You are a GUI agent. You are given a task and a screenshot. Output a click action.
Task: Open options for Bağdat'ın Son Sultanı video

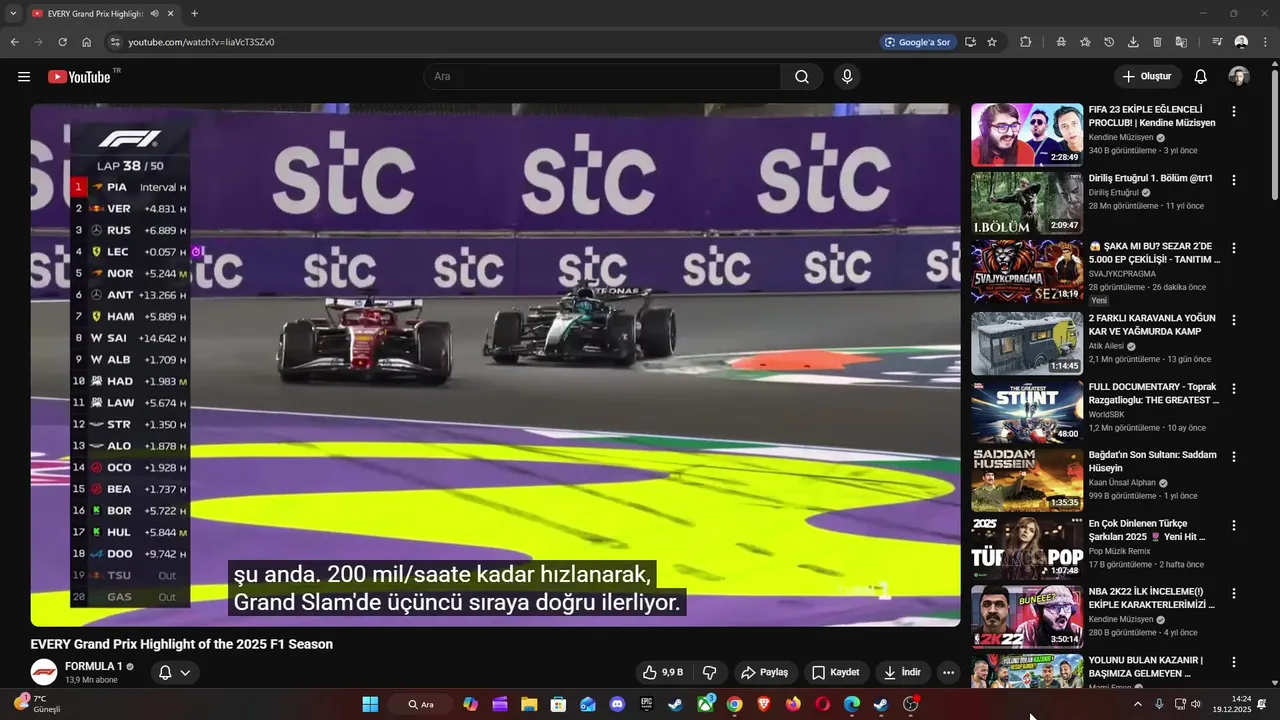[1233, 457]
